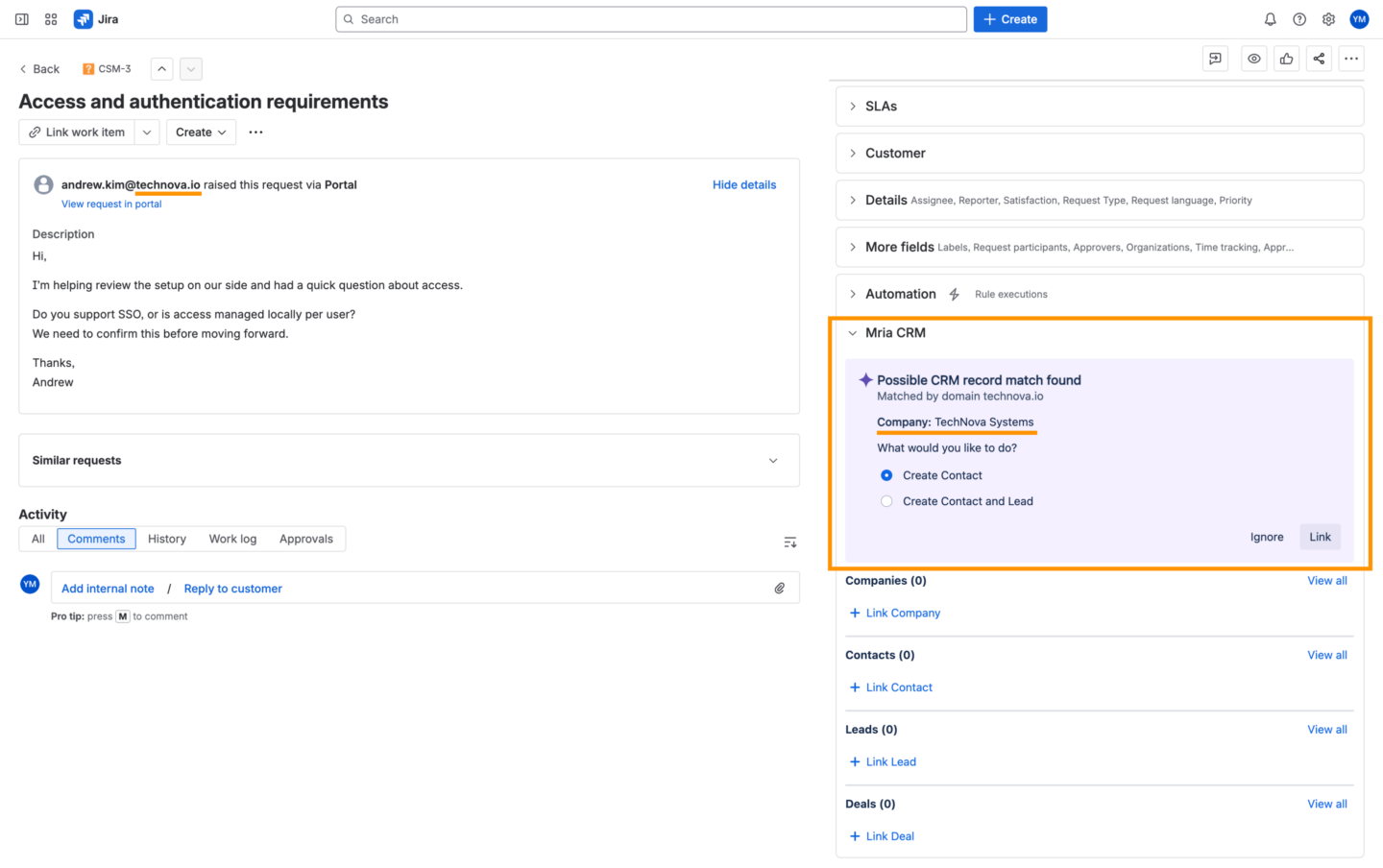The image size is (1383, 868).
Task: Change comment sort order icon
Action: 789,542
